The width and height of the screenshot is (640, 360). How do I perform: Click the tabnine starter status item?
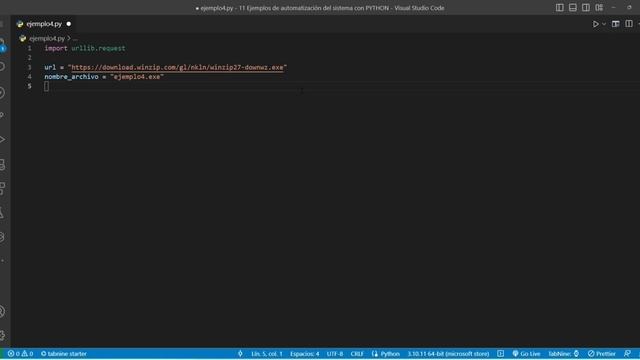click(64, 354)
